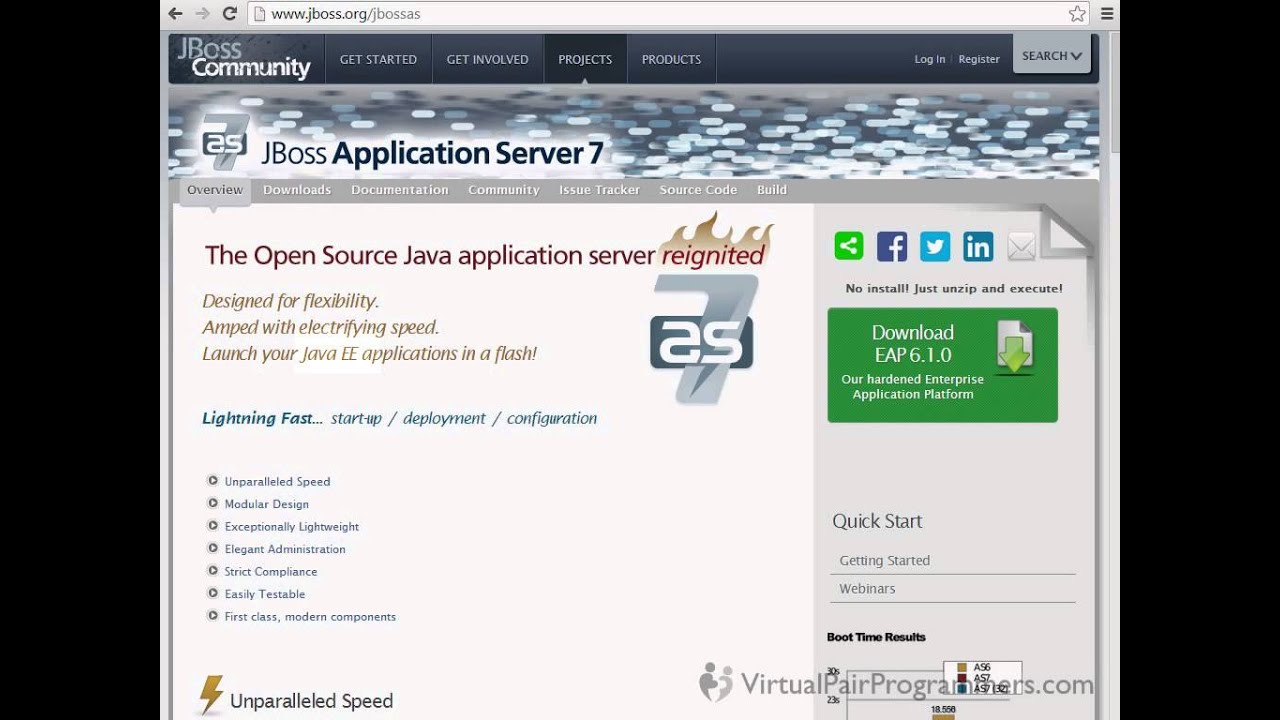1280x720 pixels.
Task: Click the bullet icon next to Unparalleled Speed
Action: point(213,481)
